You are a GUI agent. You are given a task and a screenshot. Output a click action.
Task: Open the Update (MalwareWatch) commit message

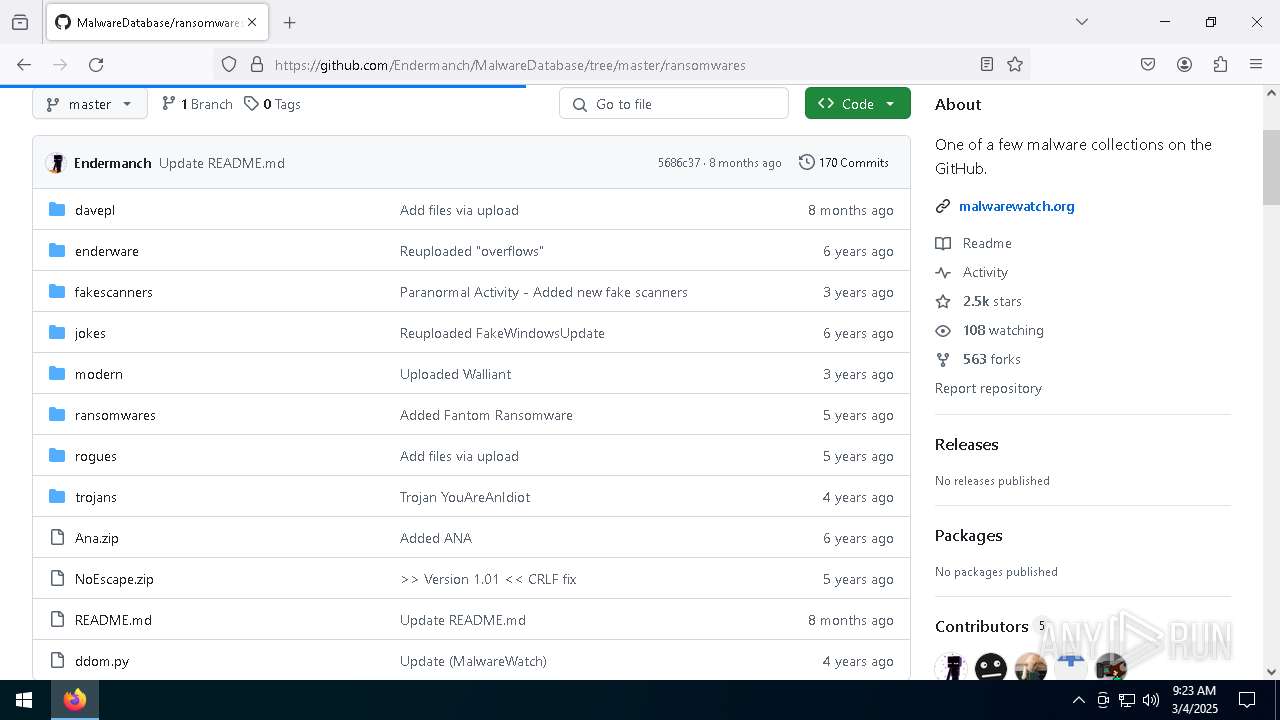473,661
